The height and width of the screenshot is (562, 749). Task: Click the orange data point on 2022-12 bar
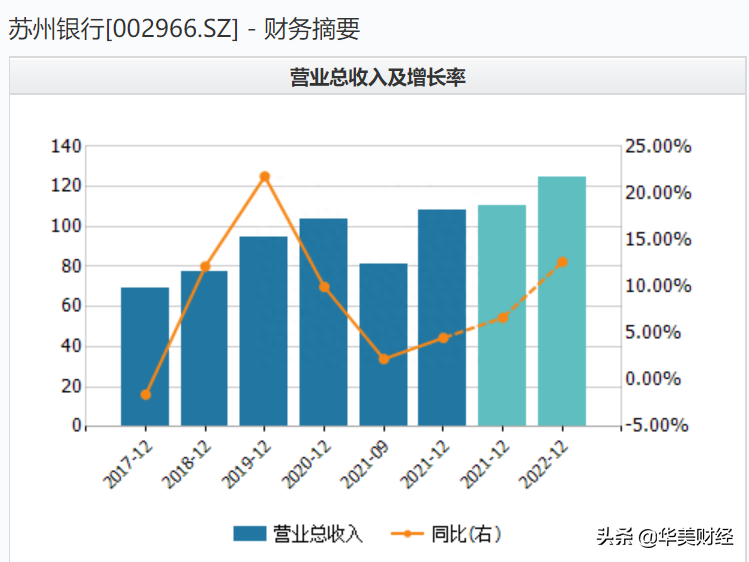pyautogui.click(x=562, y=262)
